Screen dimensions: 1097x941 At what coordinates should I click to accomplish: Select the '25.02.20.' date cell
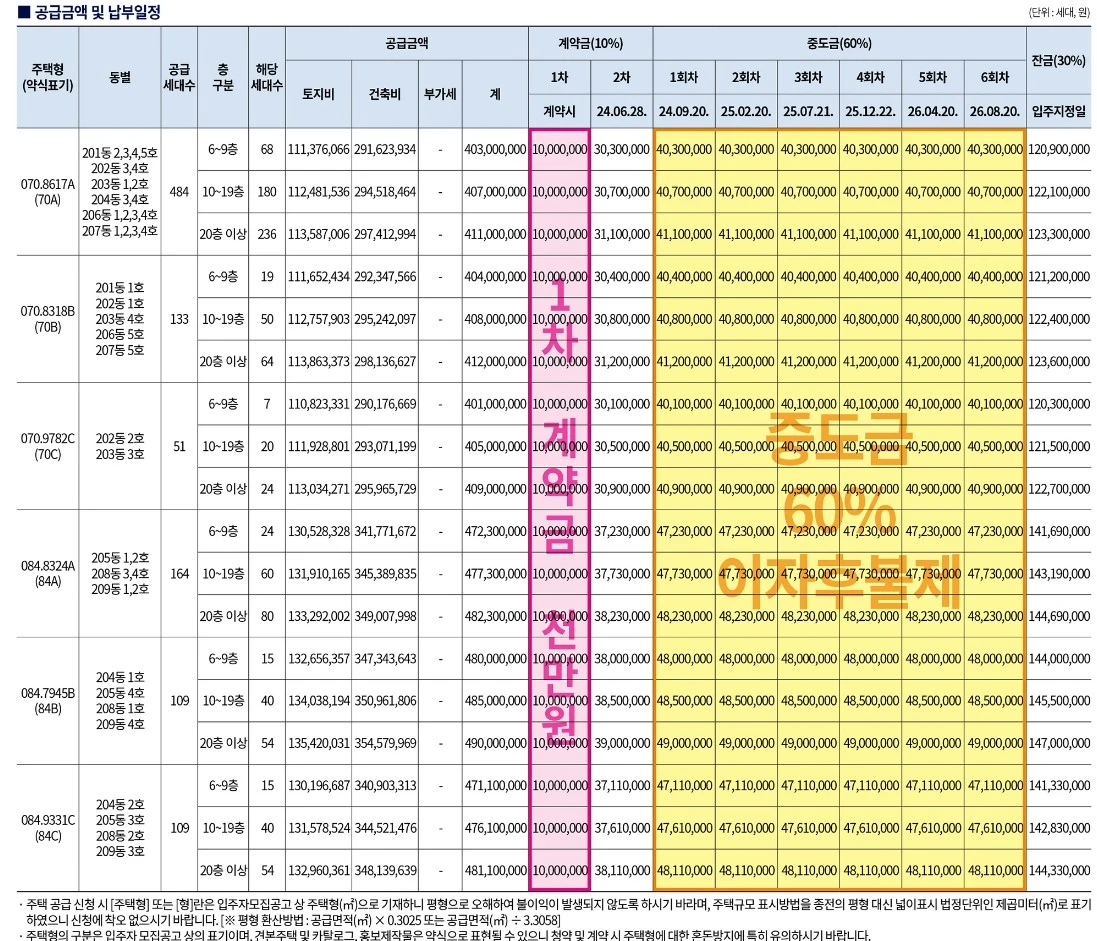(746, 111)
